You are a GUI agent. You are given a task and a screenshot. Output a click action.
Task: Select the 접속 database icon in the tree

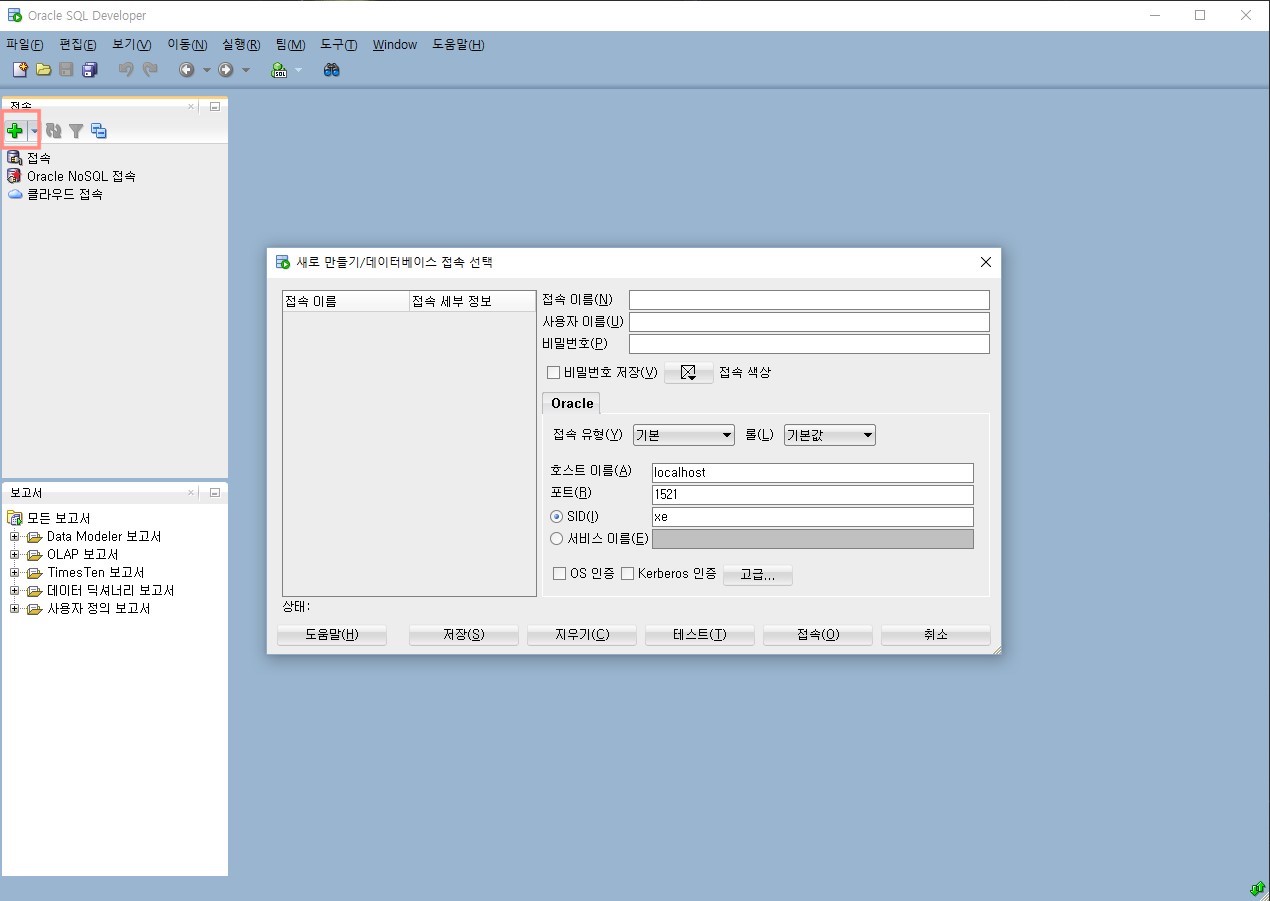pyautogui.click(x=14, y=158)
